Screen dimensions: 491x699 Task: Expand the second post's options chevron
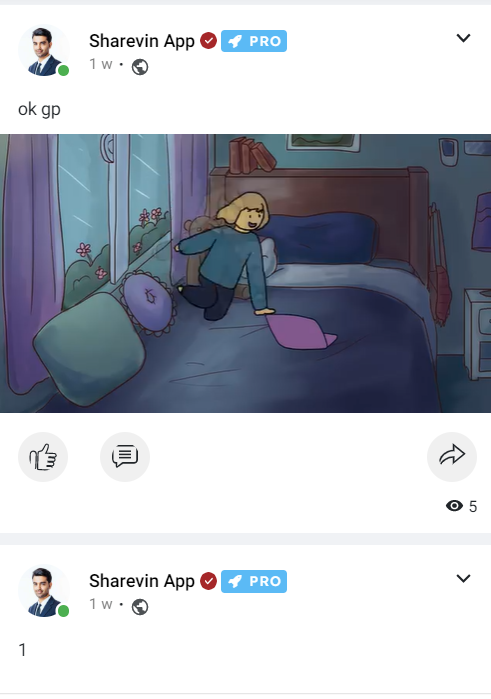[x=463, y=579]
